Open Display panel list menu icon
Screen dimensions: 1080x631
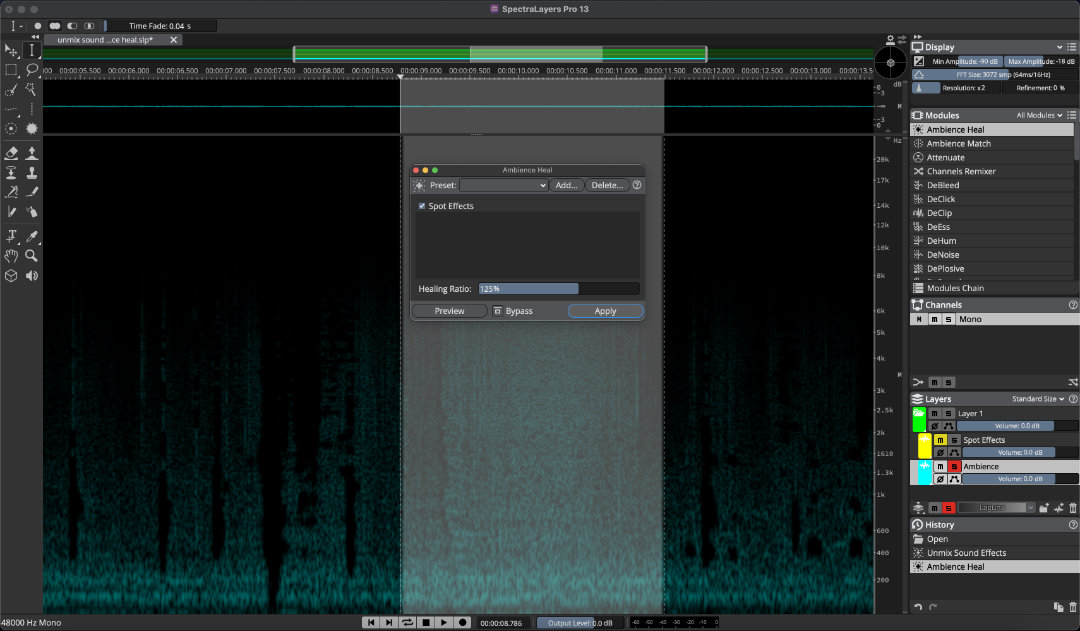click(1072, 47)
